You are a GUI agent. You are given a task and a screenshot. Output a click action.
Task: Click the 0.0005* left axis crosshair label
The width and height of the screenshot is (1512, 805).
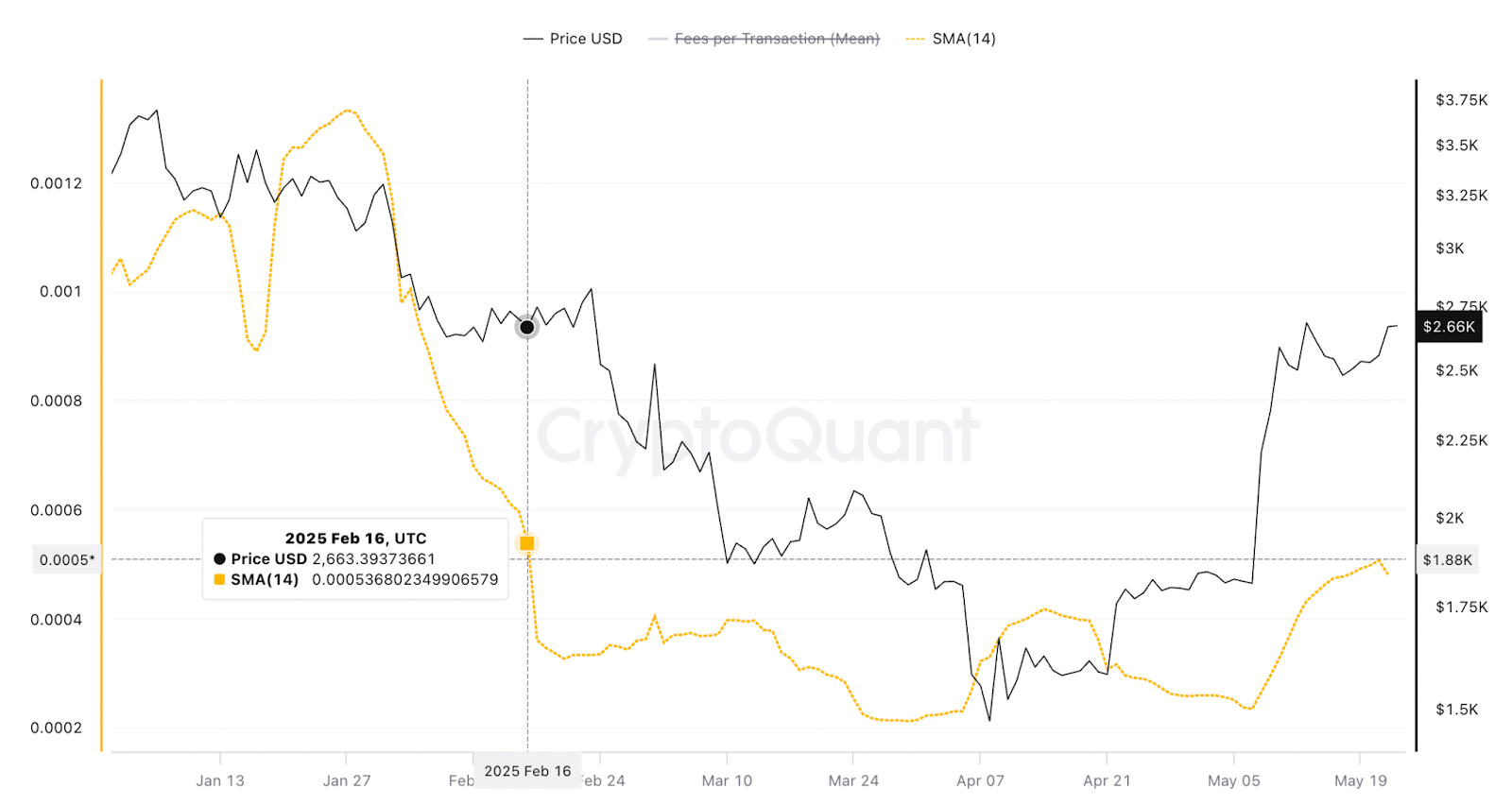(x=66, y=560)
